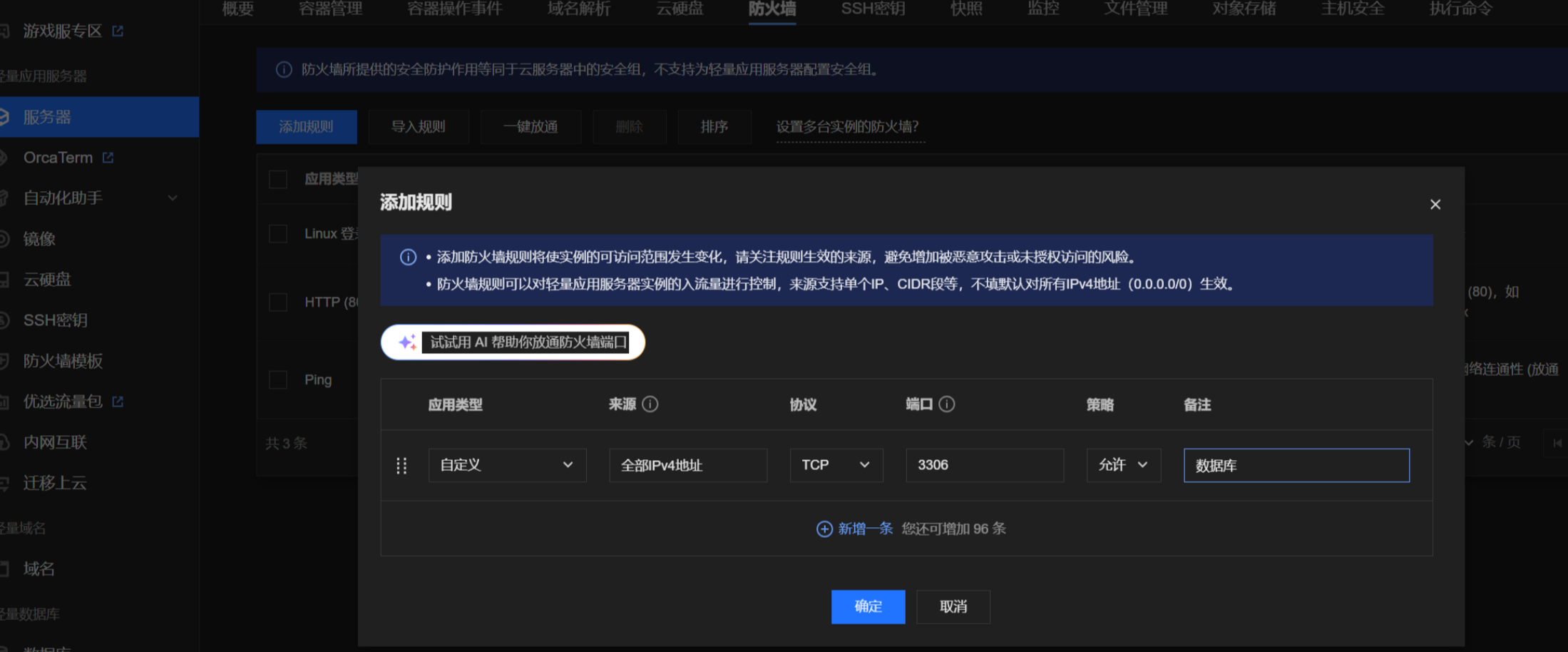The width and height of the screenshot is (1568, 652).
Task: Switch to the 监控 tab
Action: (1043, 9)
